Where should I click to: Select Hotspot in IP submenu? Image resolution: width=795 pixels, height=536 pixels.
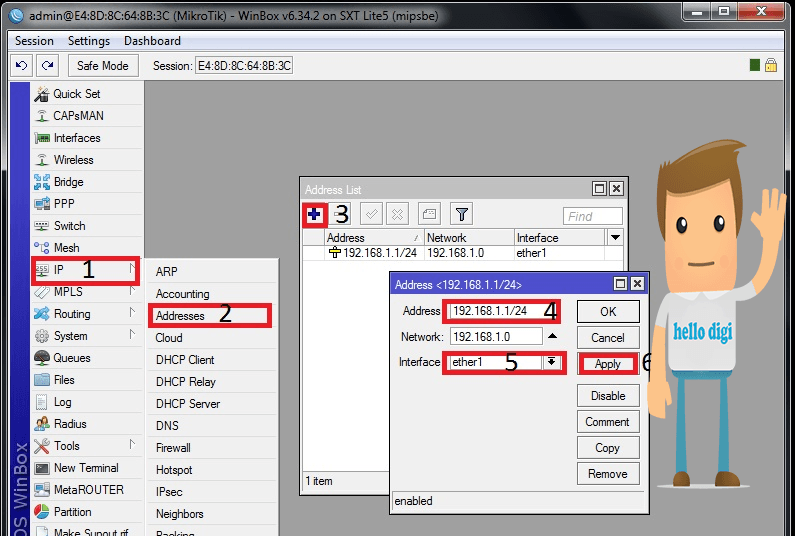pos(212,470)
